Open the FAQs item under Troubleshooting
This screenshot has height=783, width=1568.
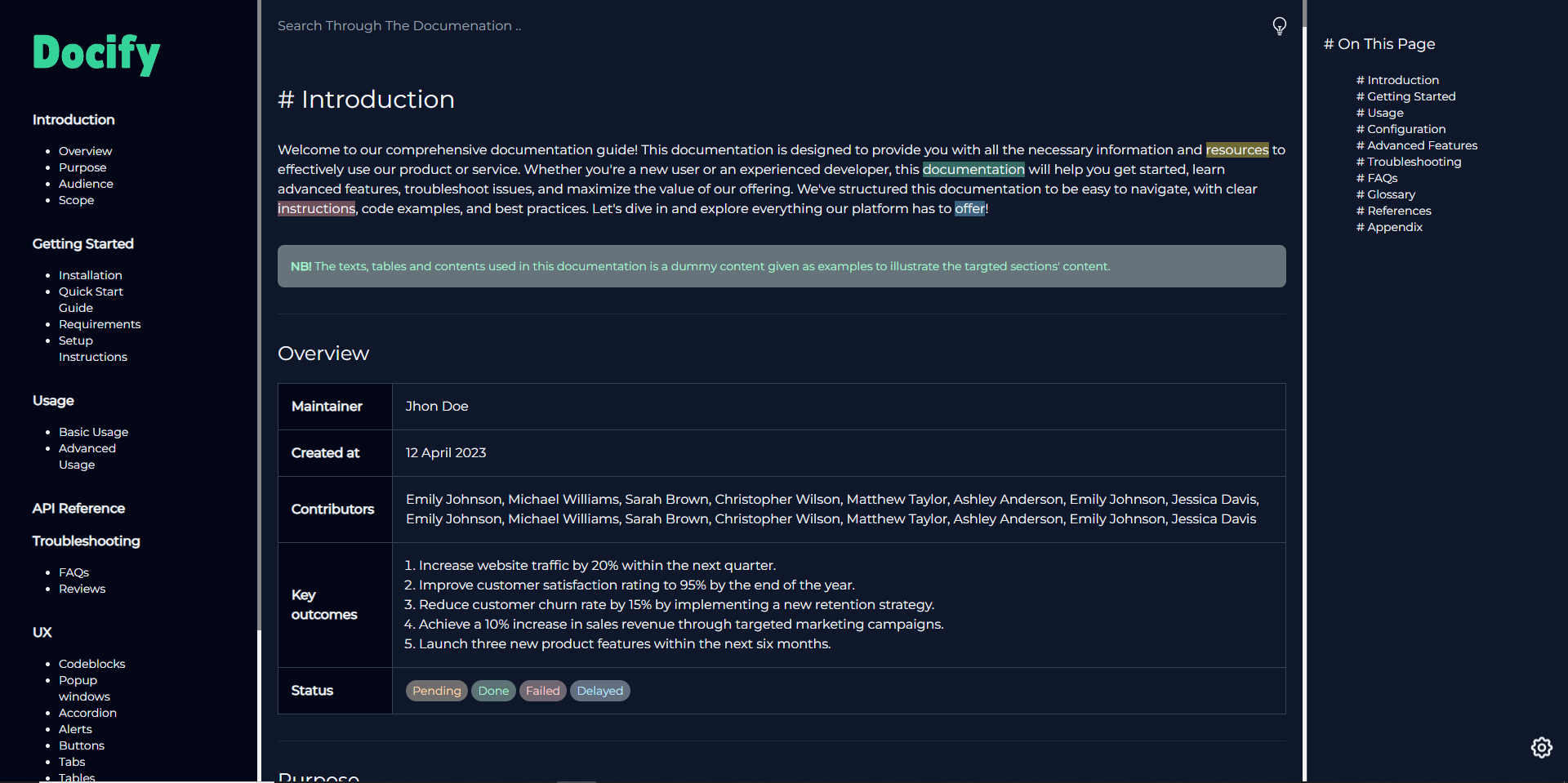click(73, 572)
